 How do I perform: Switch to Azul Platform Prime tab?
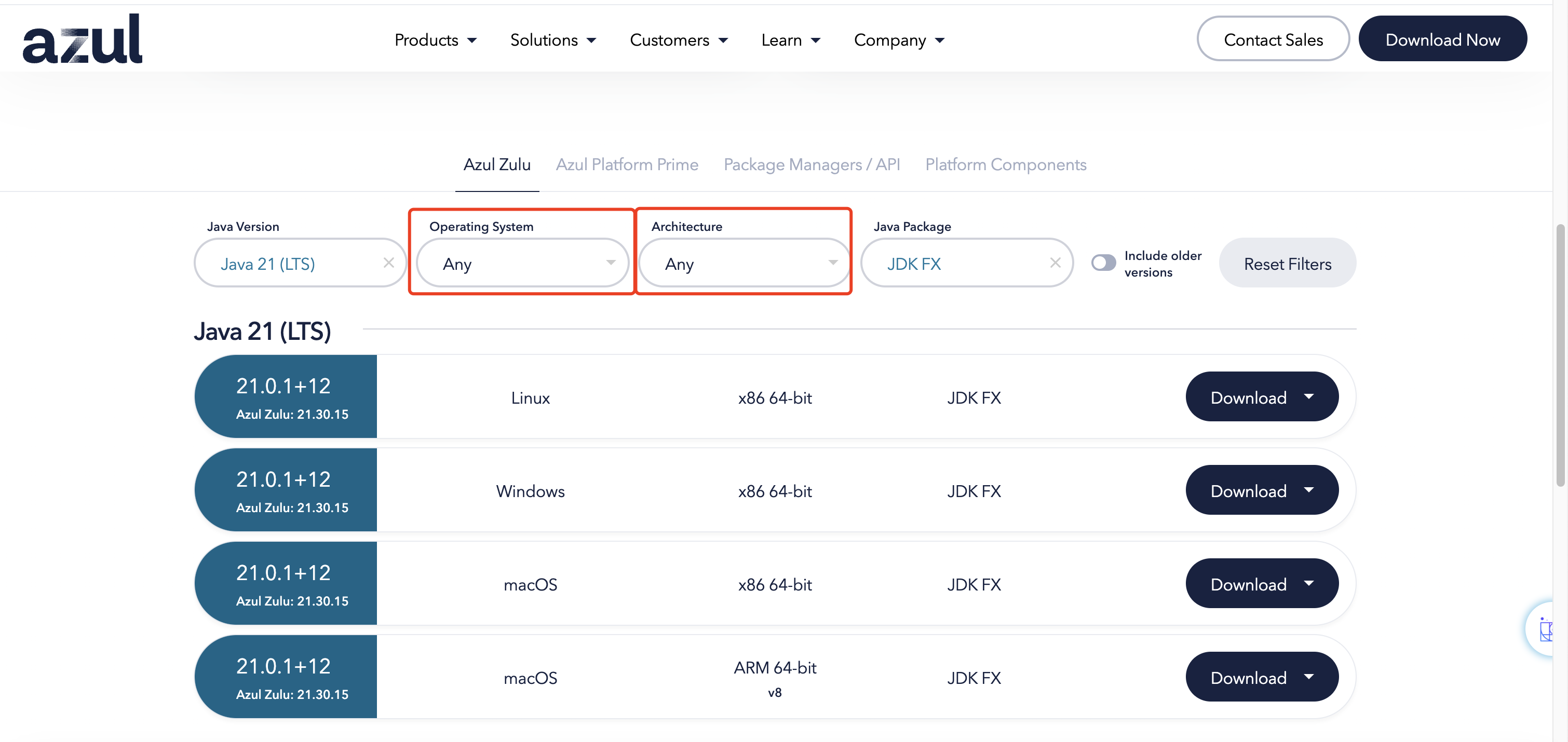pyautogui.click(x=626, y=164)
